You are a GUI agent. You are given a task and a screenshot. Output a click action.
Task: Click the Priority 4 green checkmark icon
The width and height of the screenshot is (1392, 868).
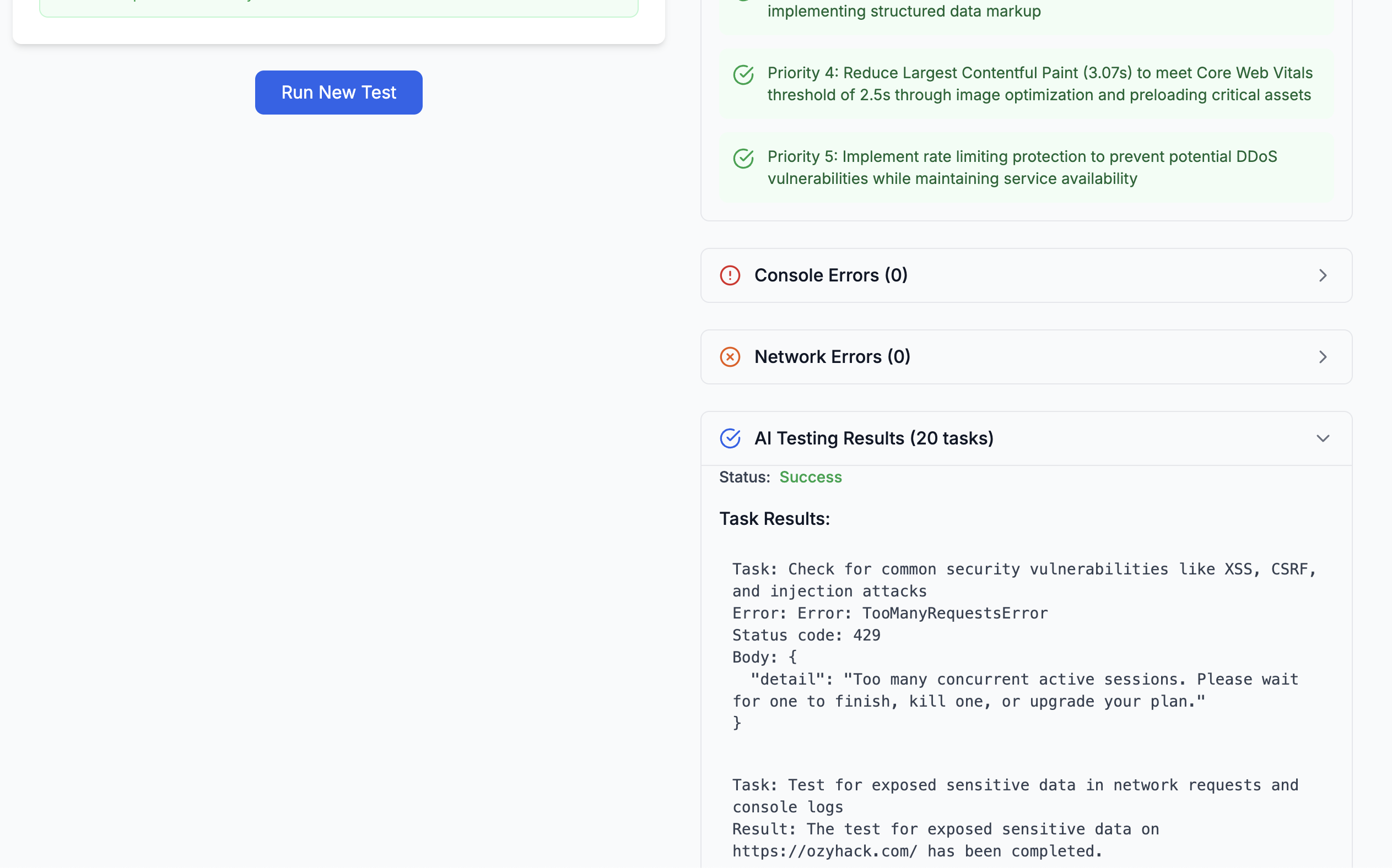coord(743,75)
